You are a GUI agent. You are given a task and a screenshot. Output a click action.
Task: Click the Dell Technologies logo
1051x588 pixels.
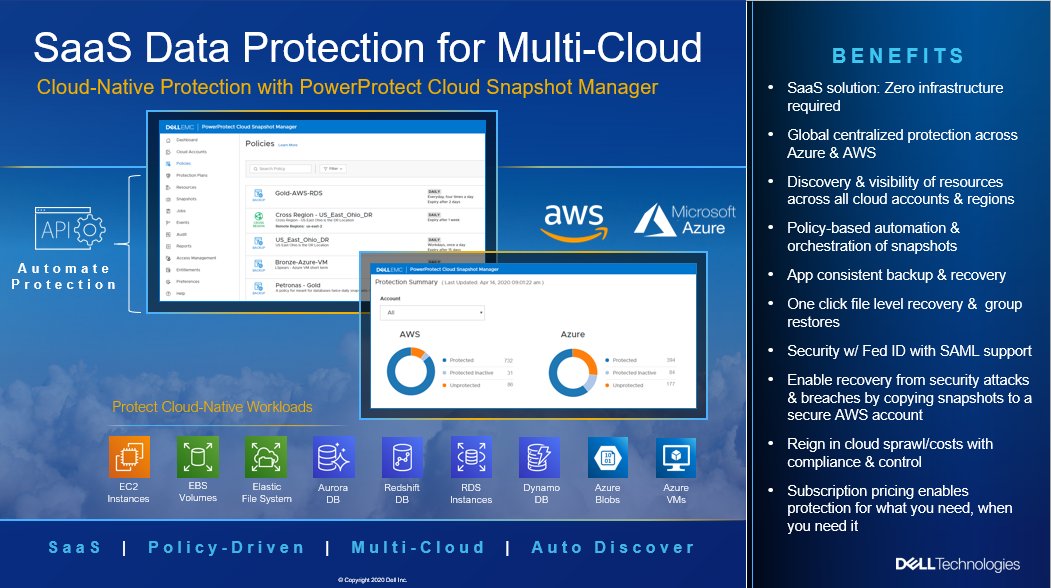click(x=958, y=565)
